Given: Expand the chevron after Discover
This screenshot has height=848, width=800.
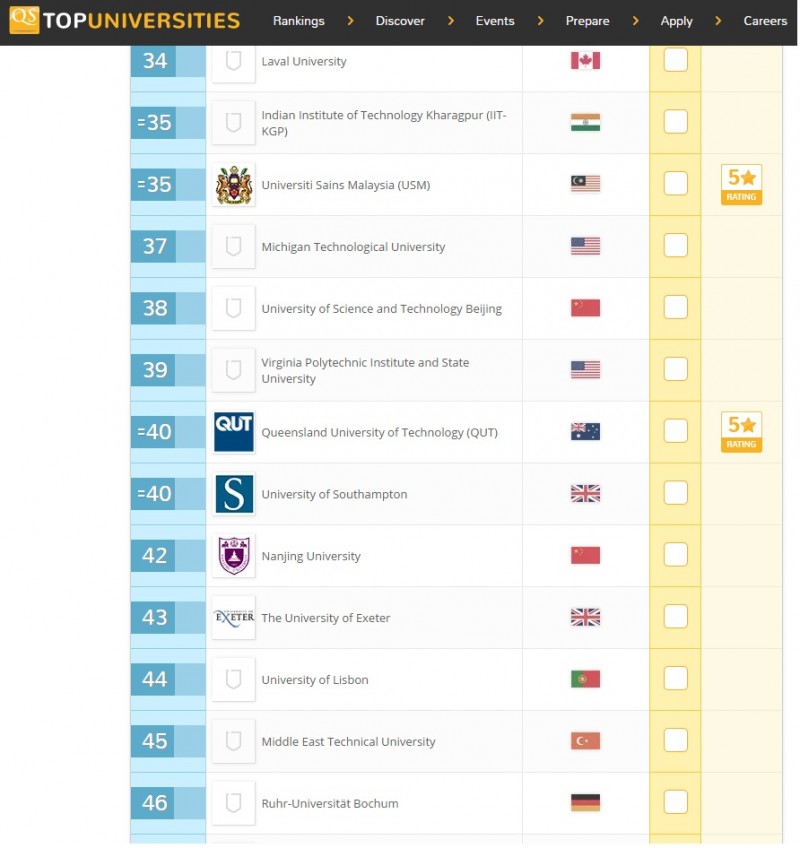Looking at the screenshot, I should [450, 21].
